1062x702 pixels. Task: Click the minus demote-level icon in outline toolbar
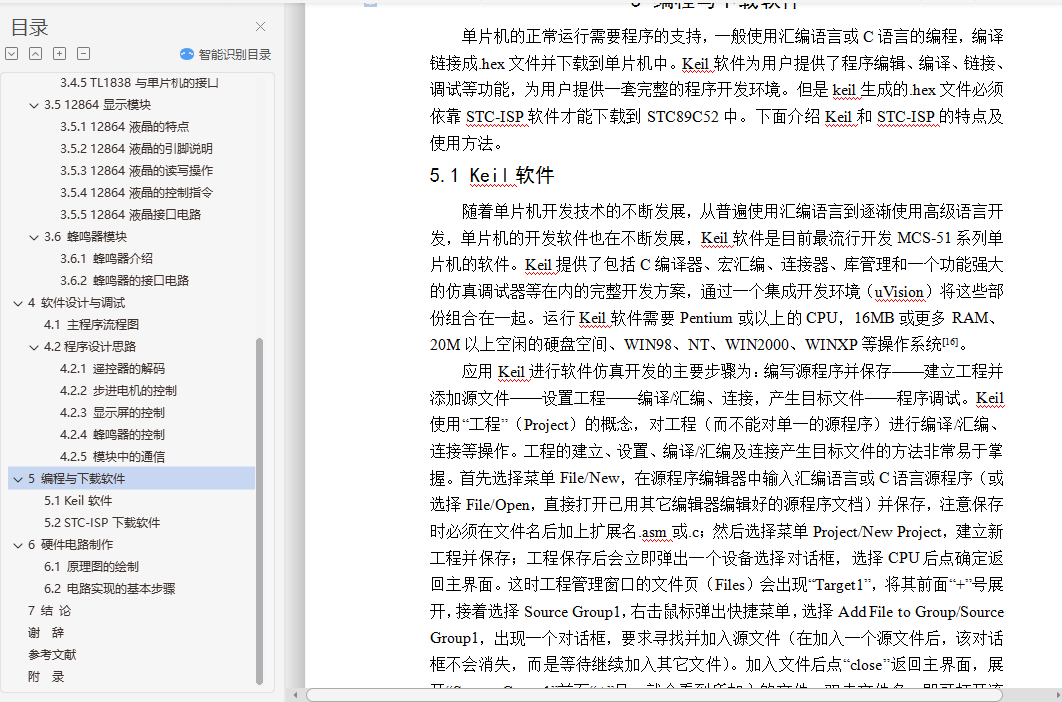tap(83, 54)
